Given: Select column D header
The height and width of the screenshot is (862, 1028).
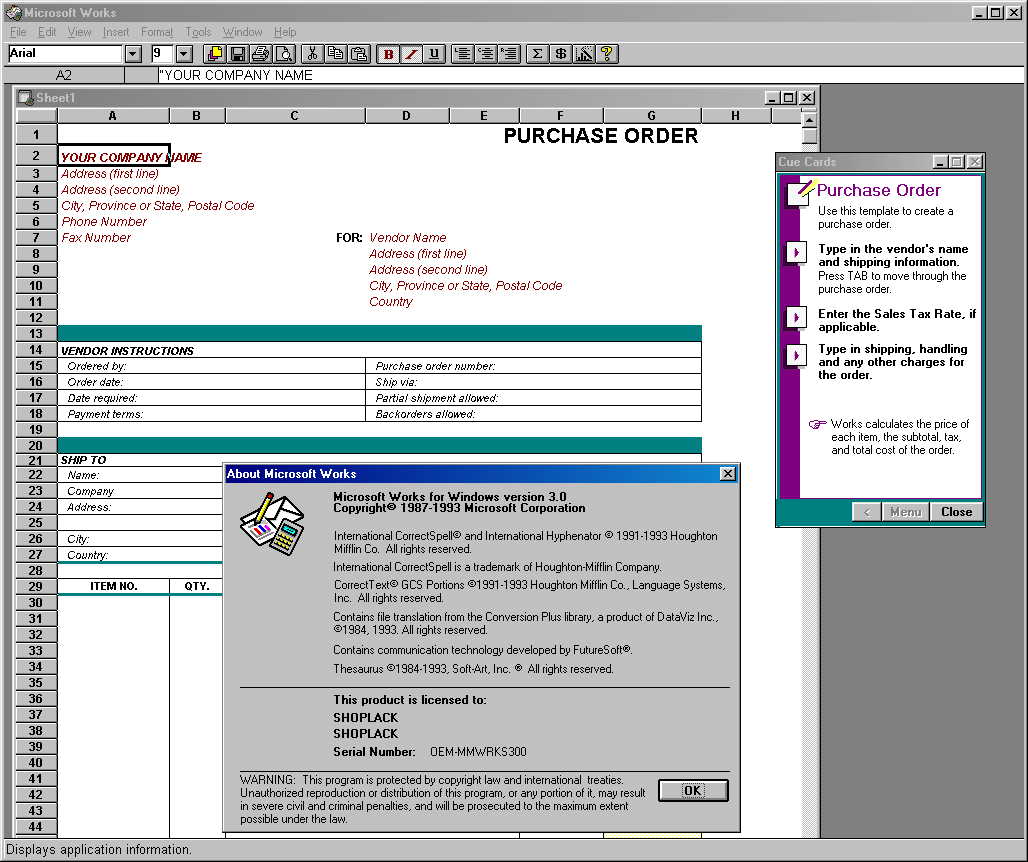Looking at the screenshot, I should (406, 116).
